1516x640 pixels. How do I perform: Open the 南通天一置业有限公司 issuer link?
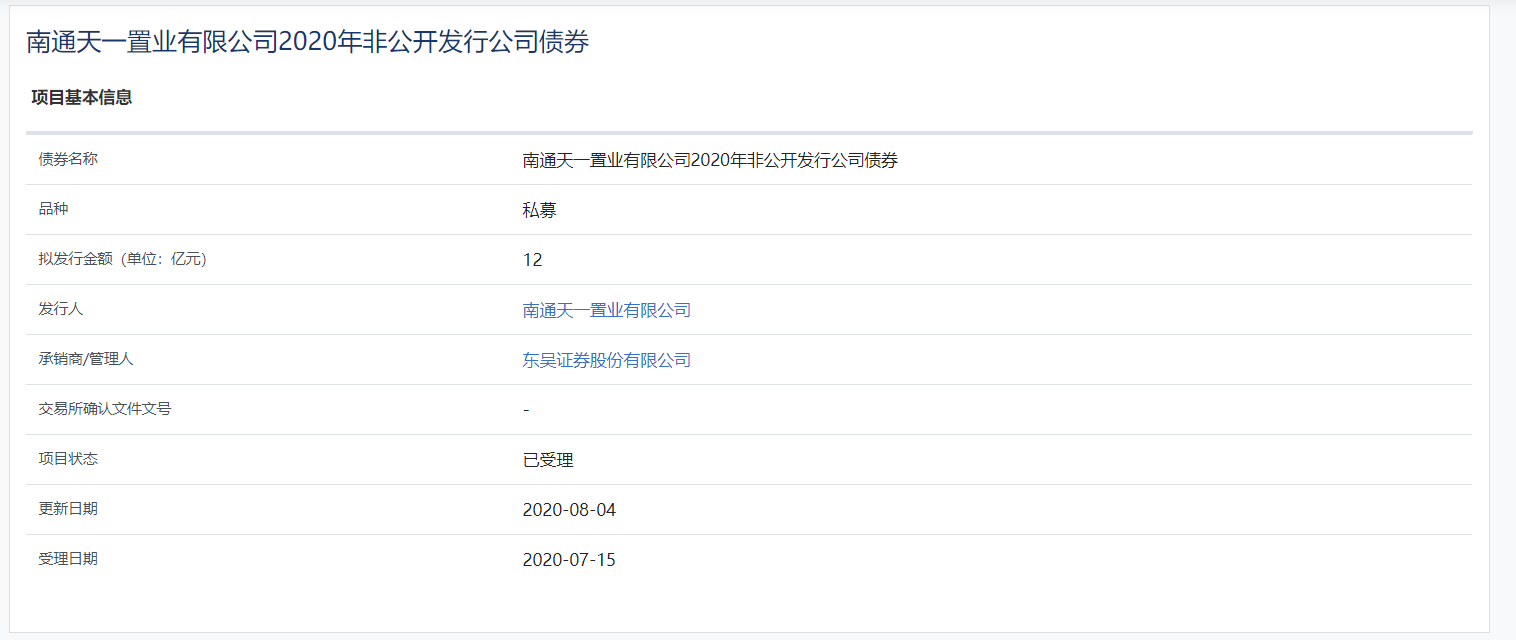tap(606, 310)
